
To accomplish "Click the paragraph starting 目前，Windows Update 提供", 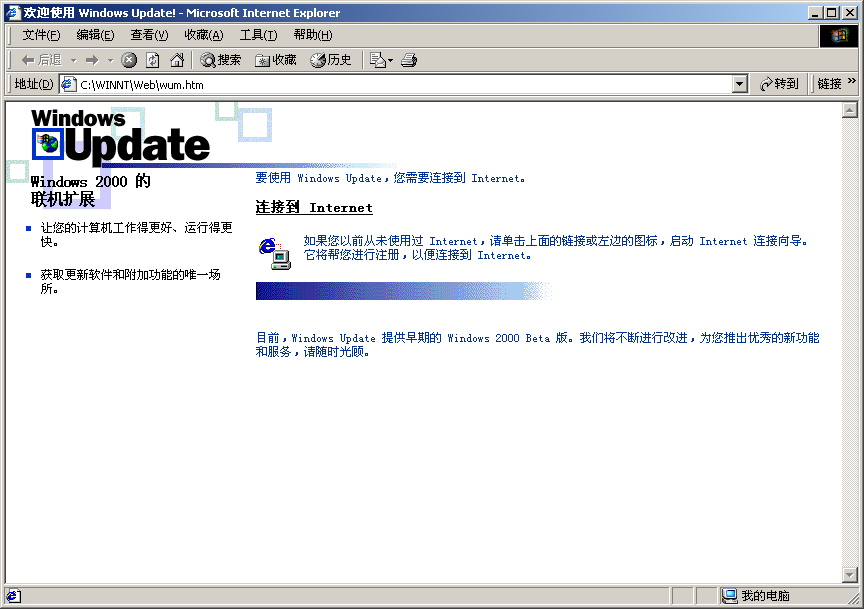I will click(x=537, y=344).
